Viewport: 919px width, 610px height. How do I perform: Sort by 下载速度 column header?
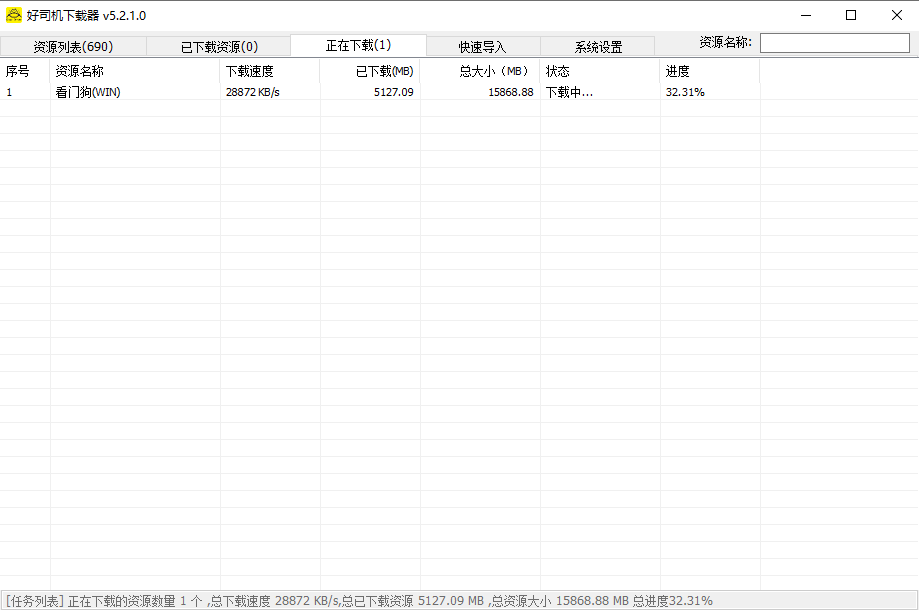point(270,71)
